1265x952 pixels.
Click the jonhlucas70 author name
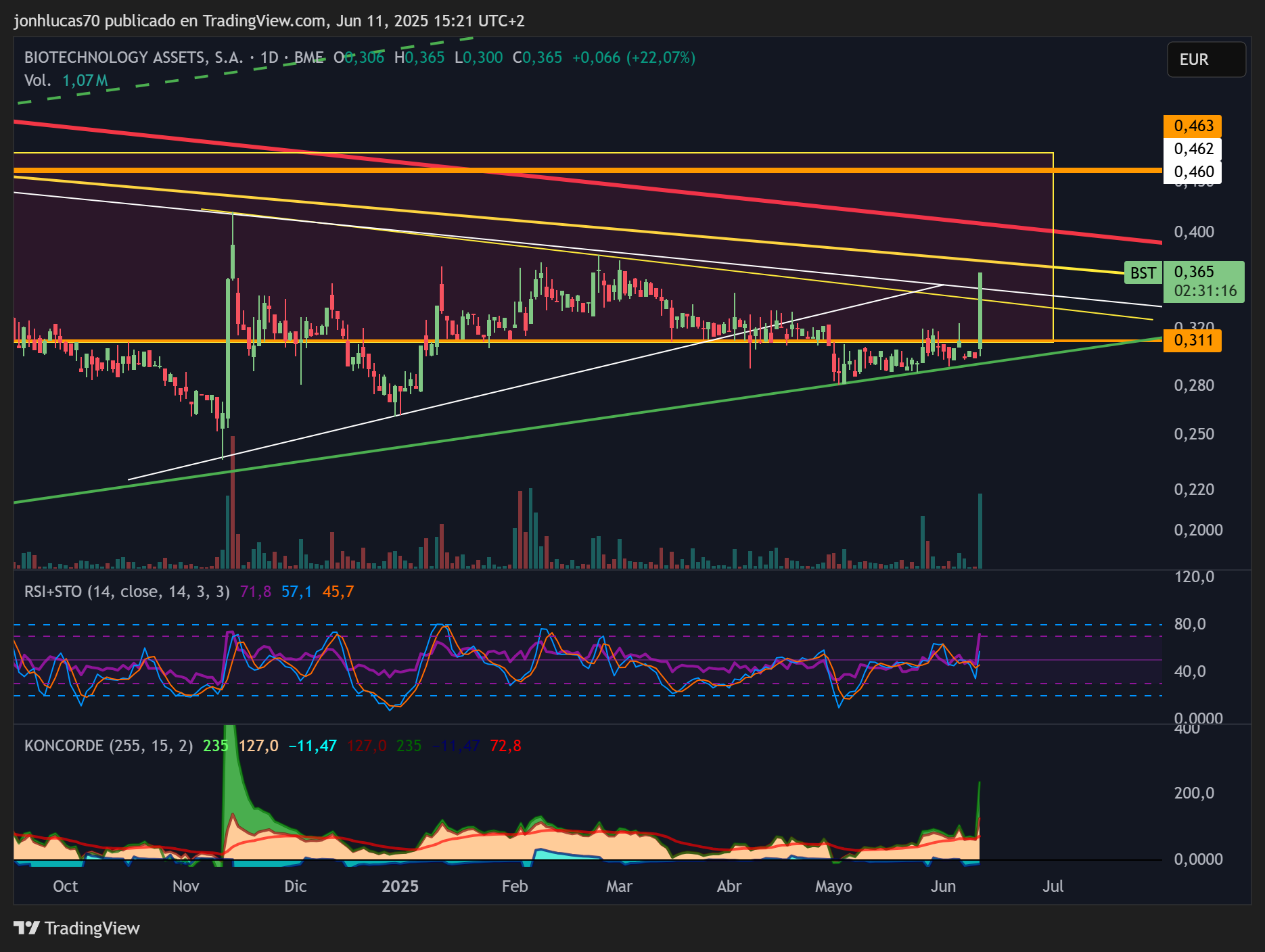tap(57, 21)
